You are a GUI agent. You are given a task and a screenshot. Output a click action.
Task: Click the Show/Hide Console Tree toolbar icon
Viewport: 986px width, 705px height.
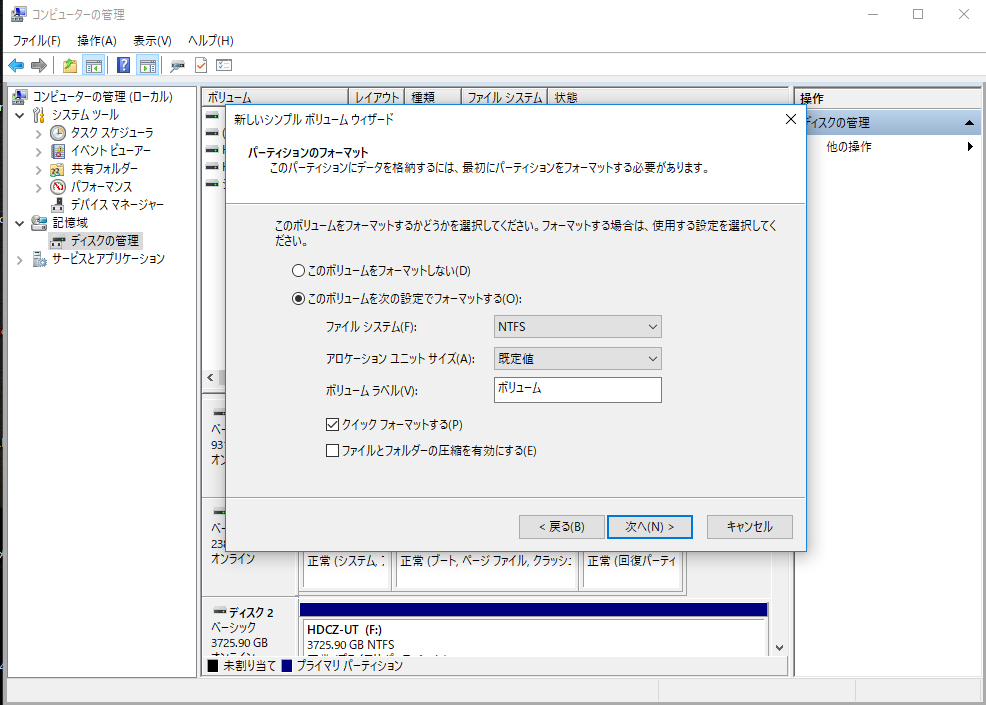[94, 66]
